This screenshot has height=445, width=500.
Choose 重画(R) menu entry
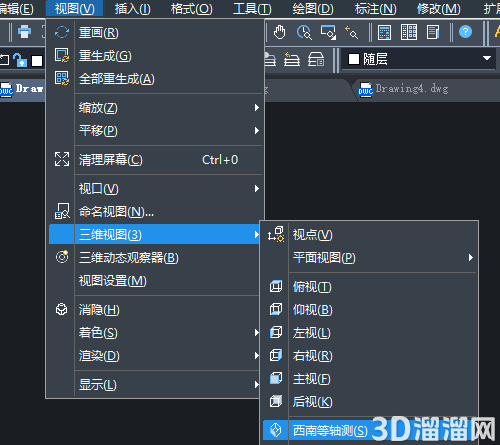[x=155, y=32]
